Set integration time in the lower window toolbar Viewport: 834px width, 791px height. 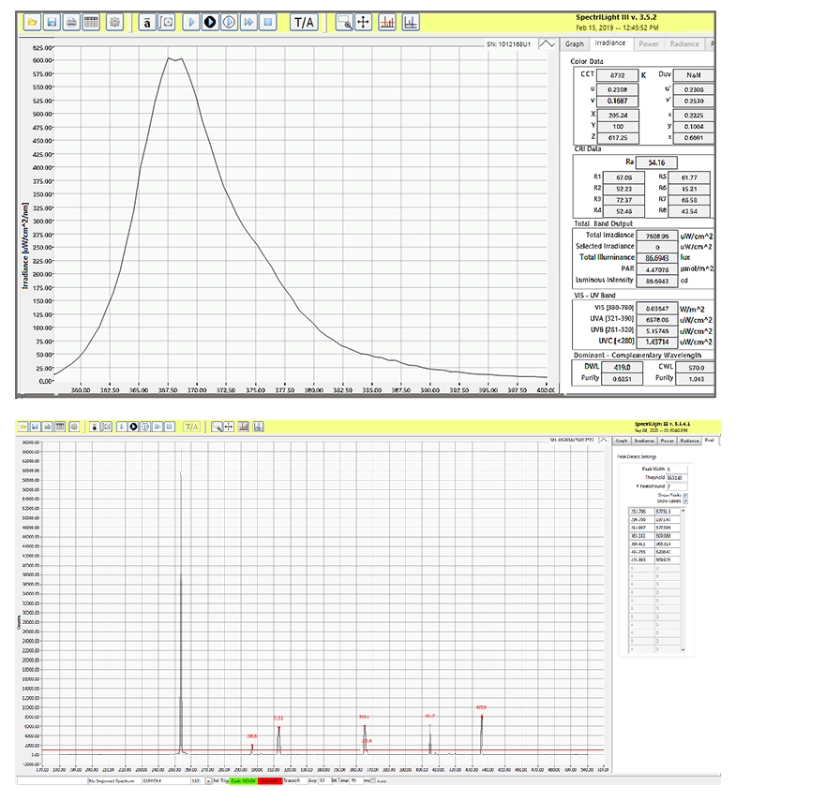click(106, 427)
